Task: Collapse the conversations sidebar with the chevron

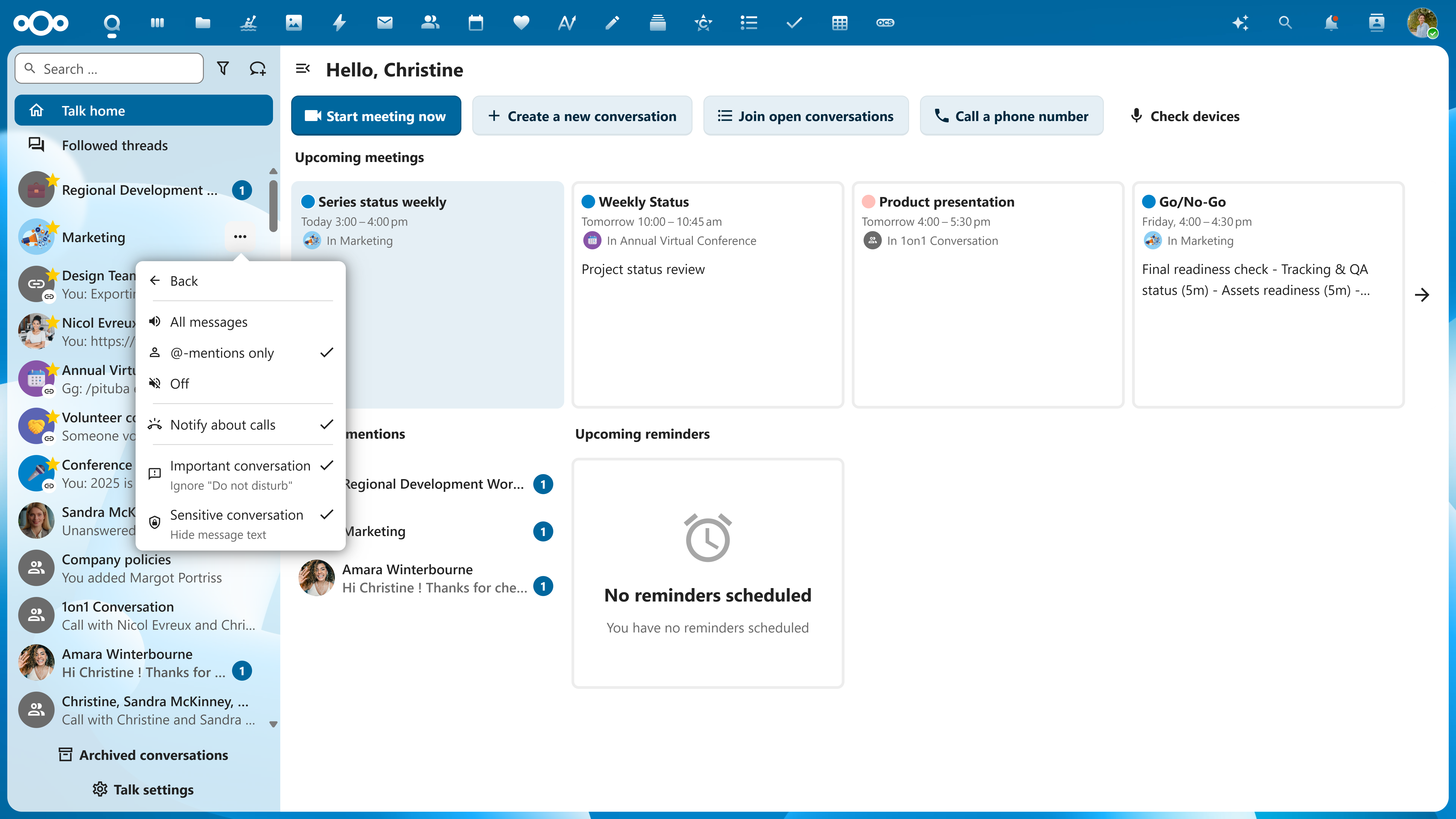Action: pyautogui.click(x=303, y=68)
